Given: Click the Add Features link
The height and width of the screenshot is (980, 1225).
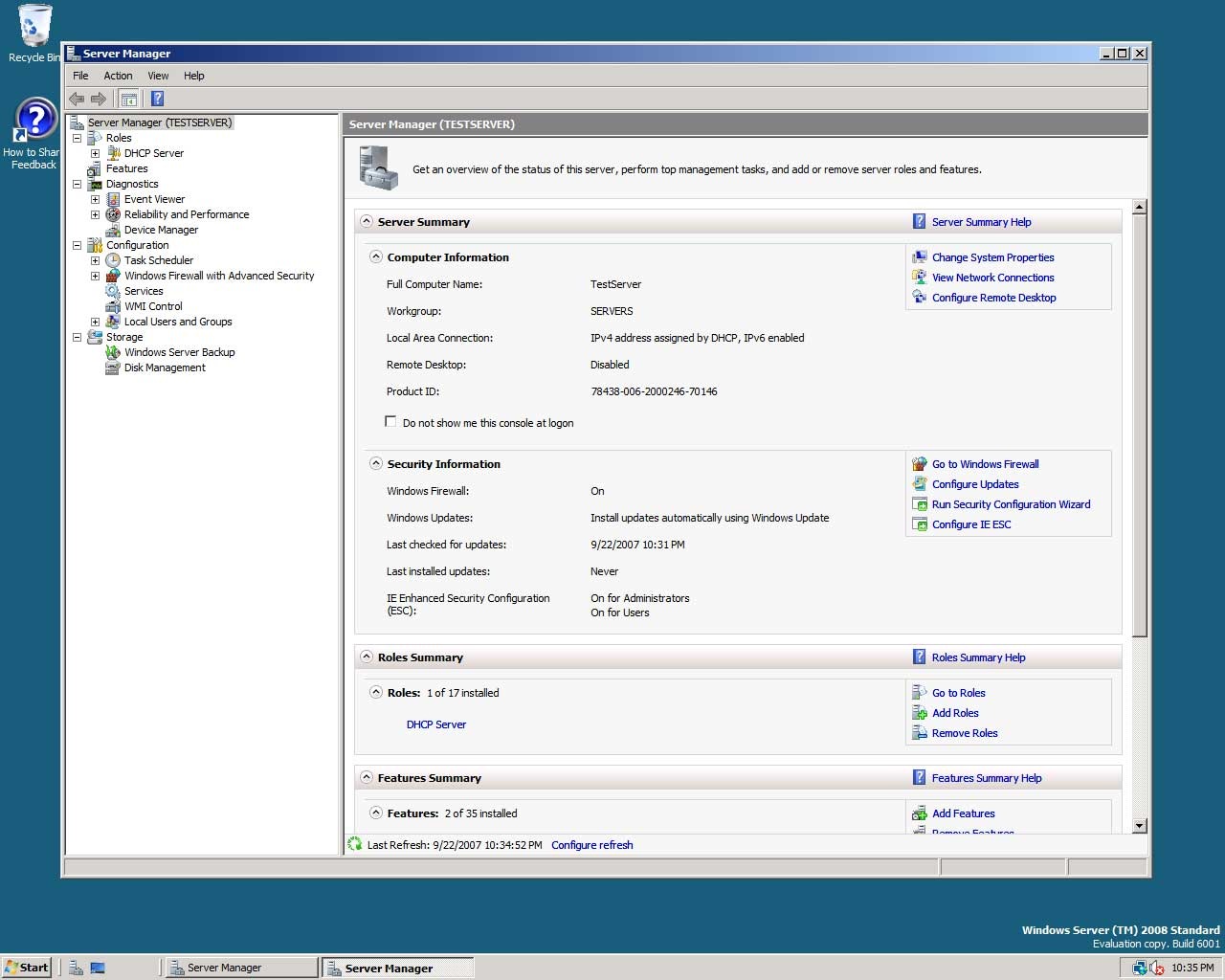Looking at the screenshot, I should [964, 813].
